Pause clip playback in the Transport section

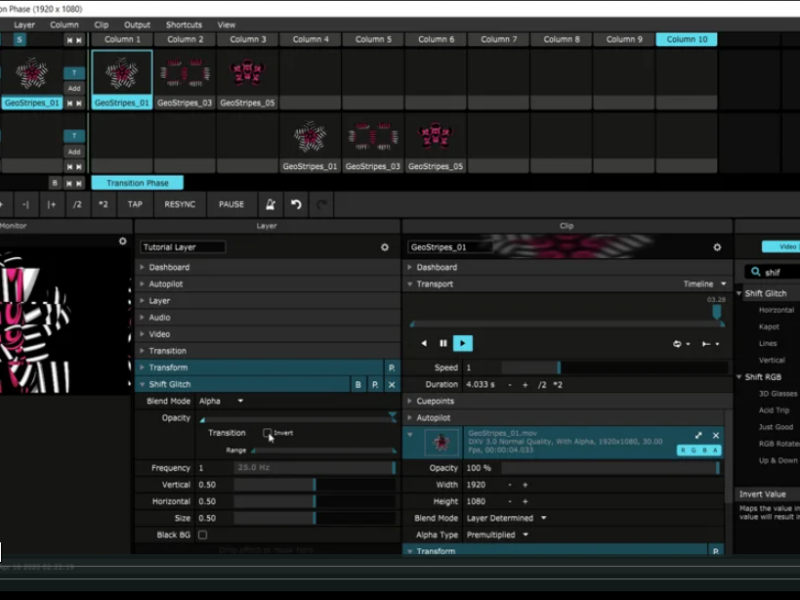pyautogui.click(x=443, y=343)
